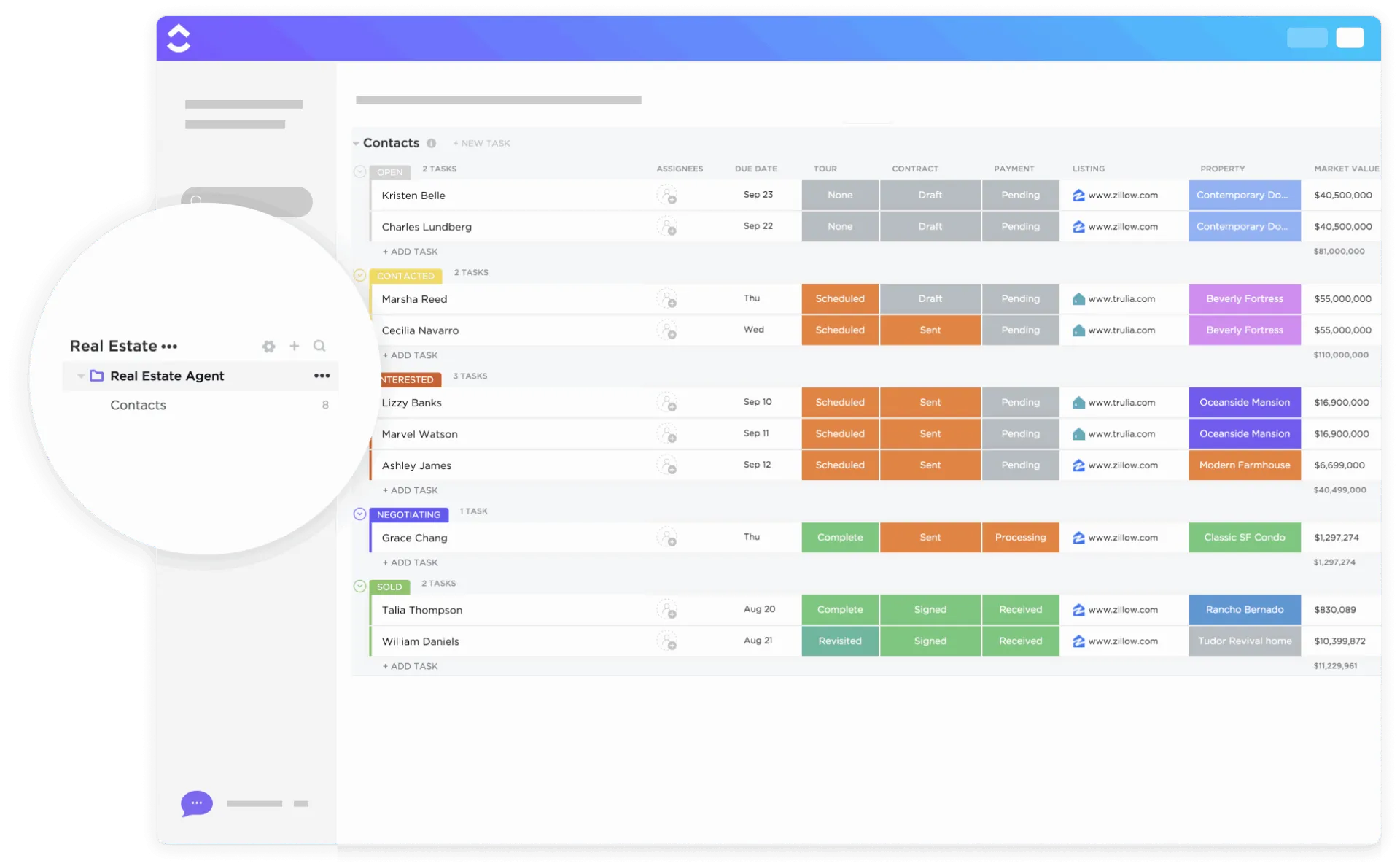Open Tour dropdown for Marsha Reed
The image size is (1400, 866).
[840, 299]
